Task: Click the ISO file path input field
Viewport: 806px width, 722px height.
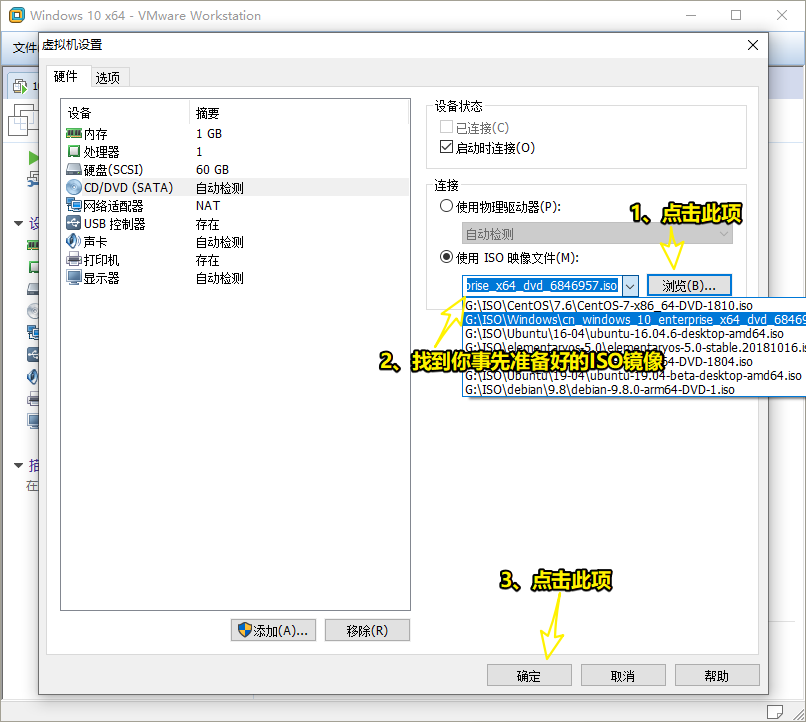Action: click(x=542, y=286)
